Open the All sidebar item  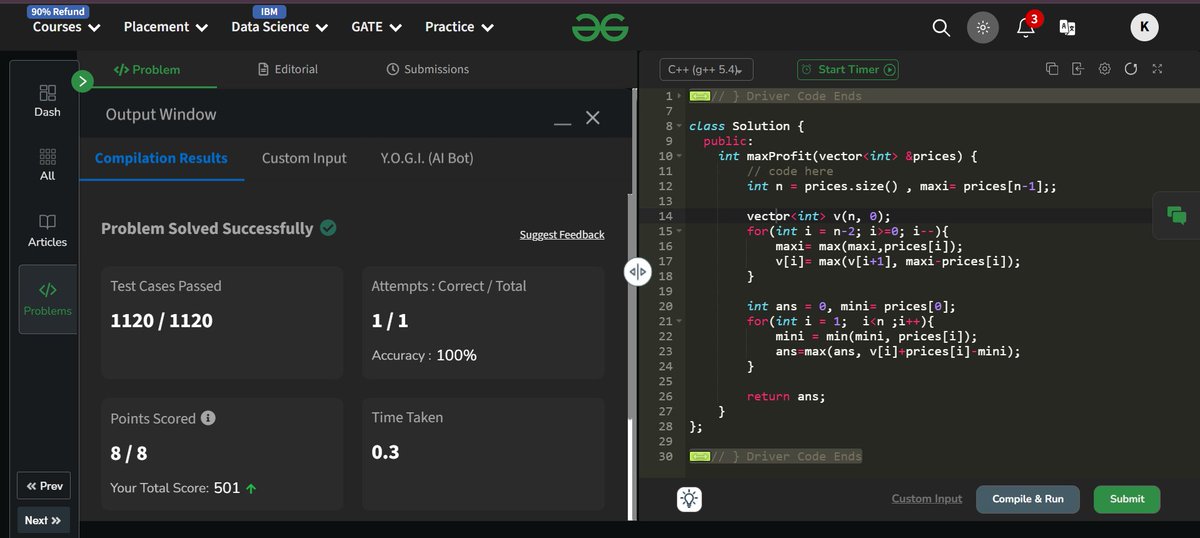tap(47, 165)
